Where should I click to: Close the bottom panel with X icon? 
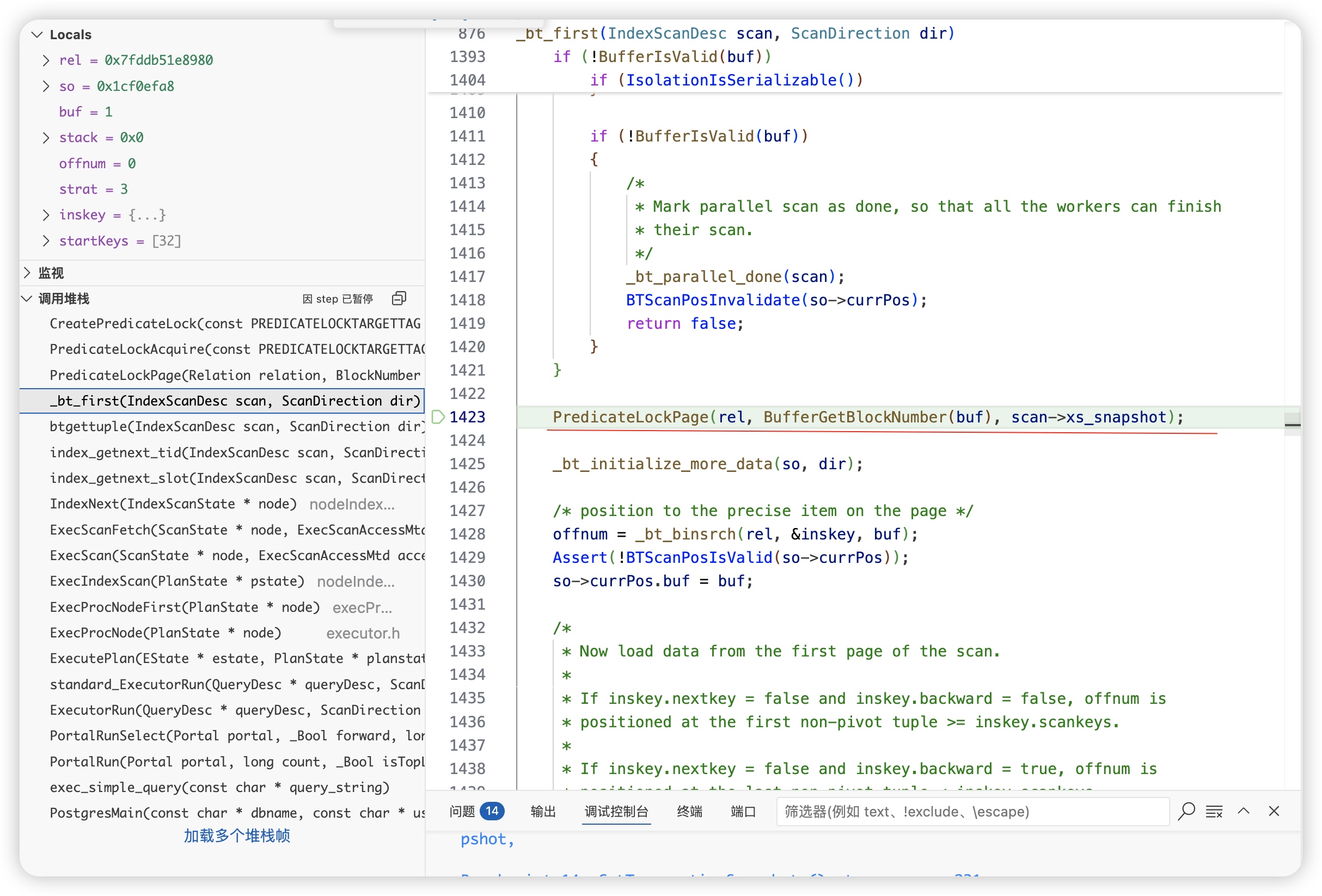tap(1274, 811)
